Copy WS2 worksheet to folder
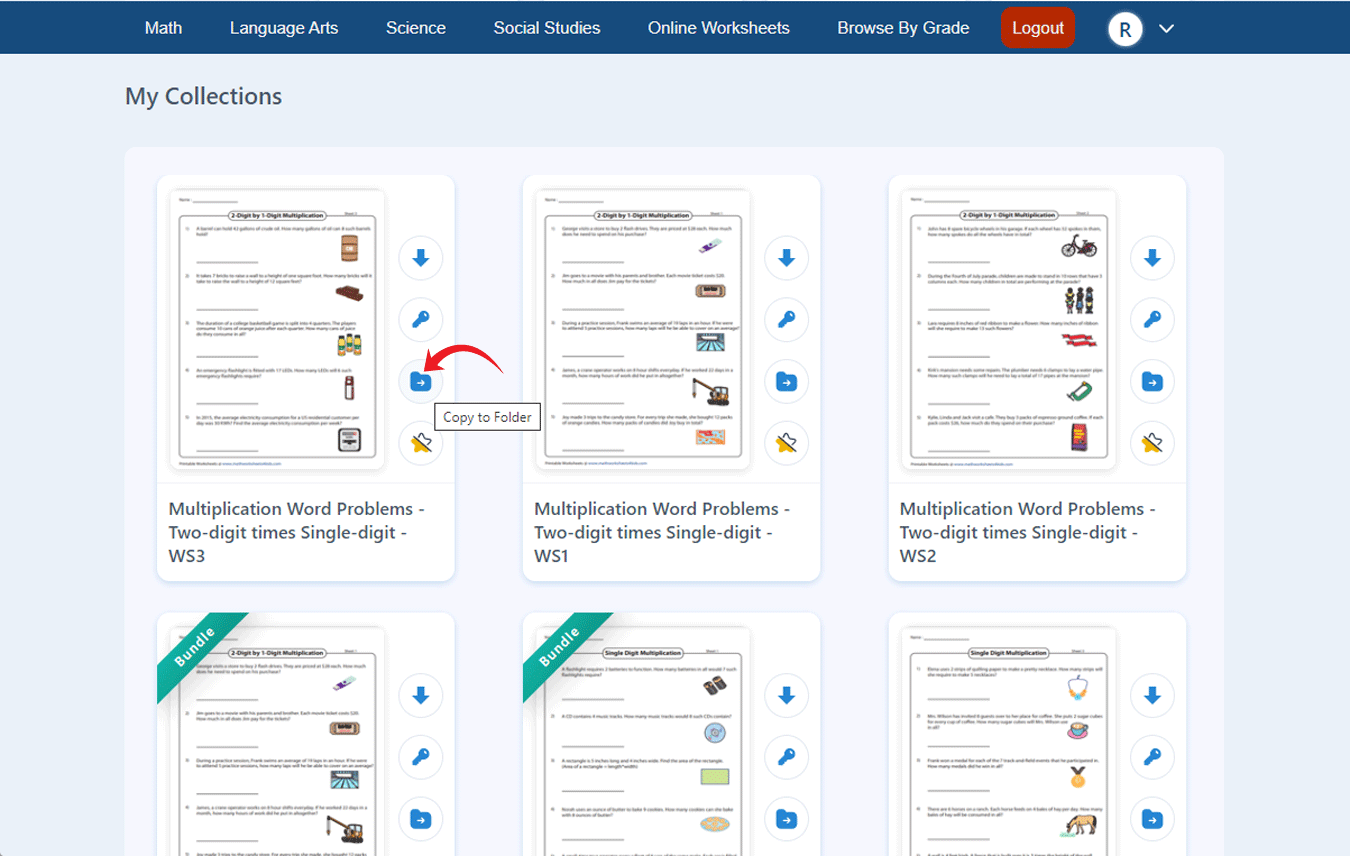The height and width of the screenshot is (856, 1350). 1153,381
